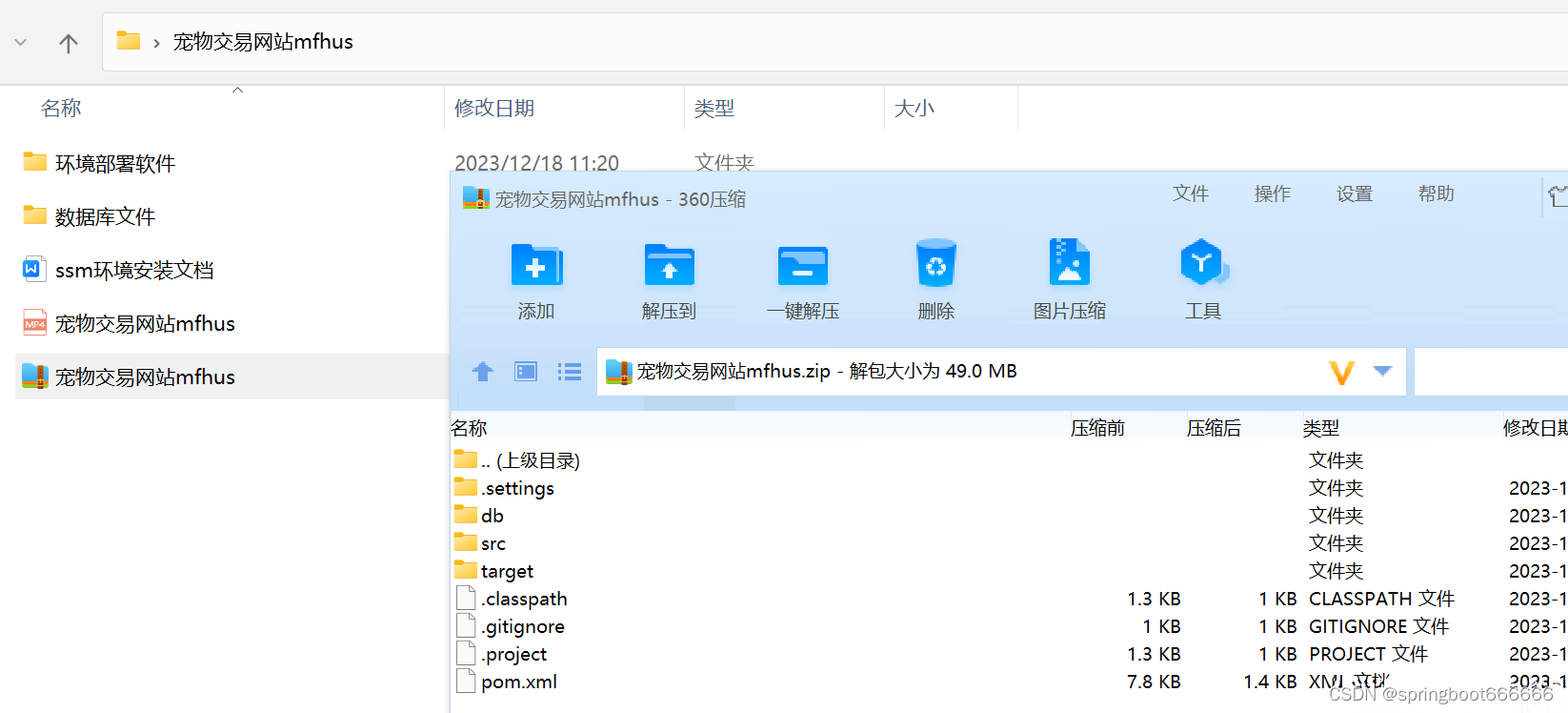The height and width of the screenshot is (713, 1568).
Task: Click the 一键解压 (One-click extract) icon
Action: pyautogui.click(x=803, y=265)
